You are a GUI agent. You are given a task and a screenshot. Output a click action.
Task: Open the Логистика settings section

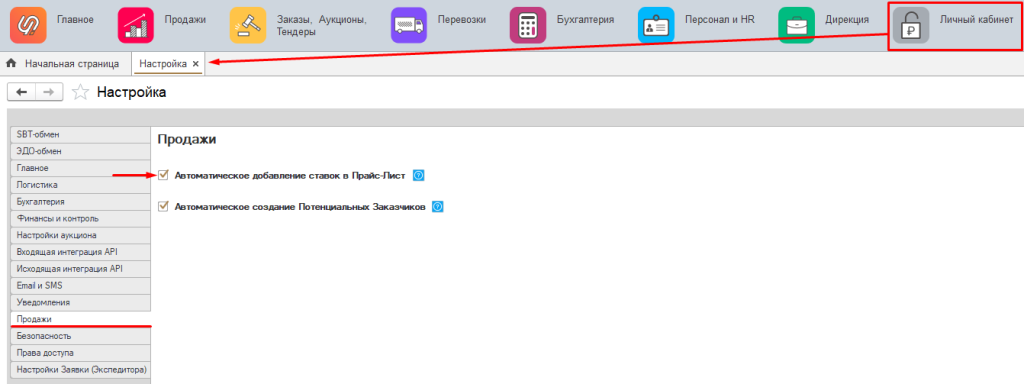tap(81, 185)
